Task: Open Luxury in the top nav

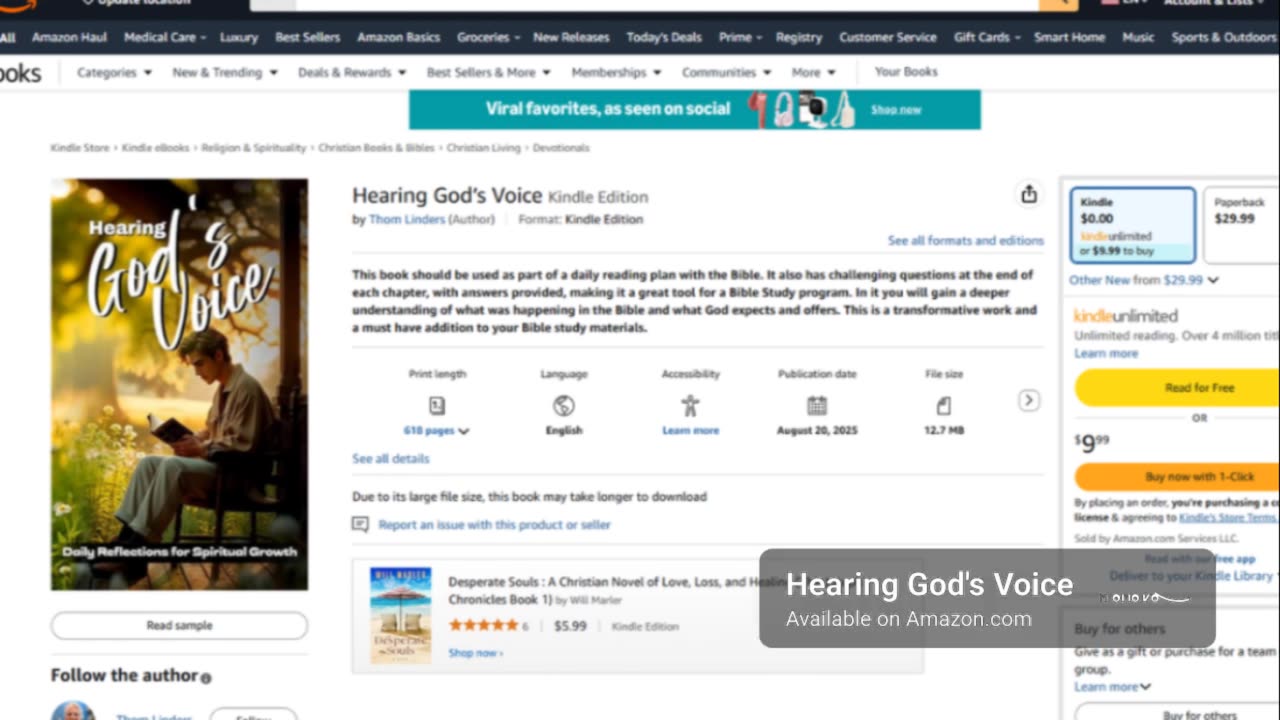Action: pos(239,37)
